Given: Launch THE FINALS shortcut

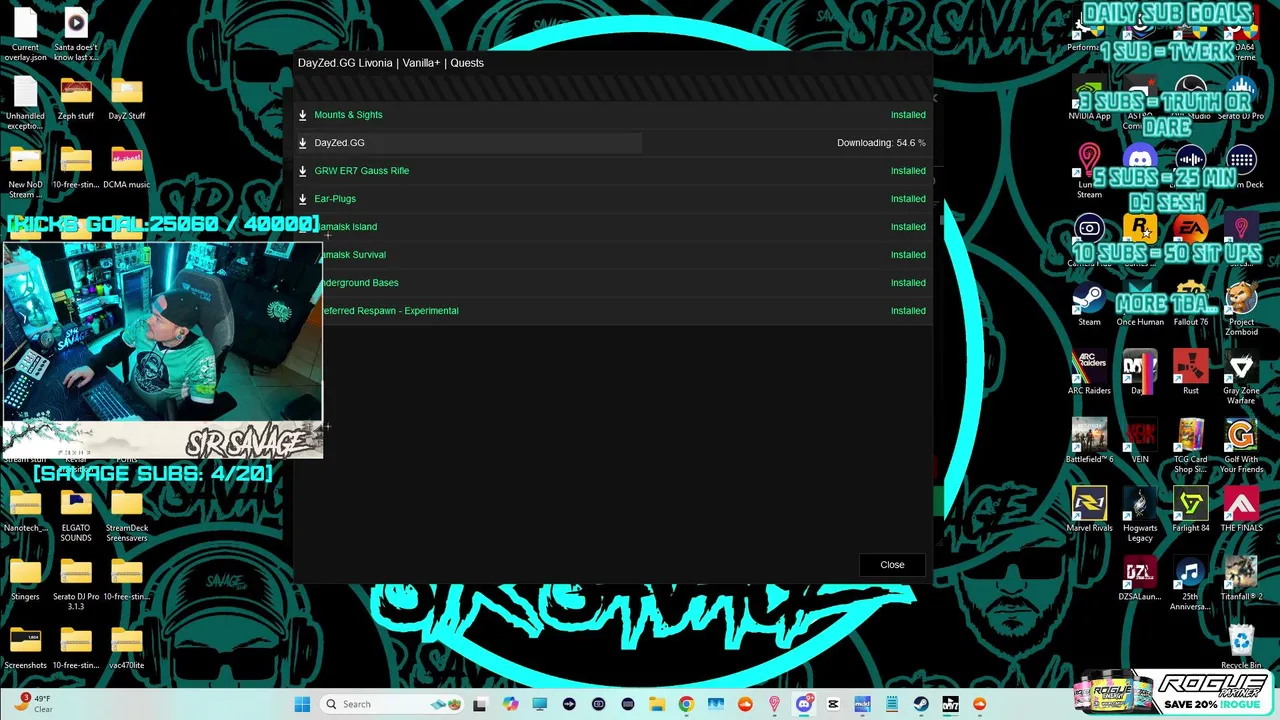Looking at the screenshot, I should 1241,511.
